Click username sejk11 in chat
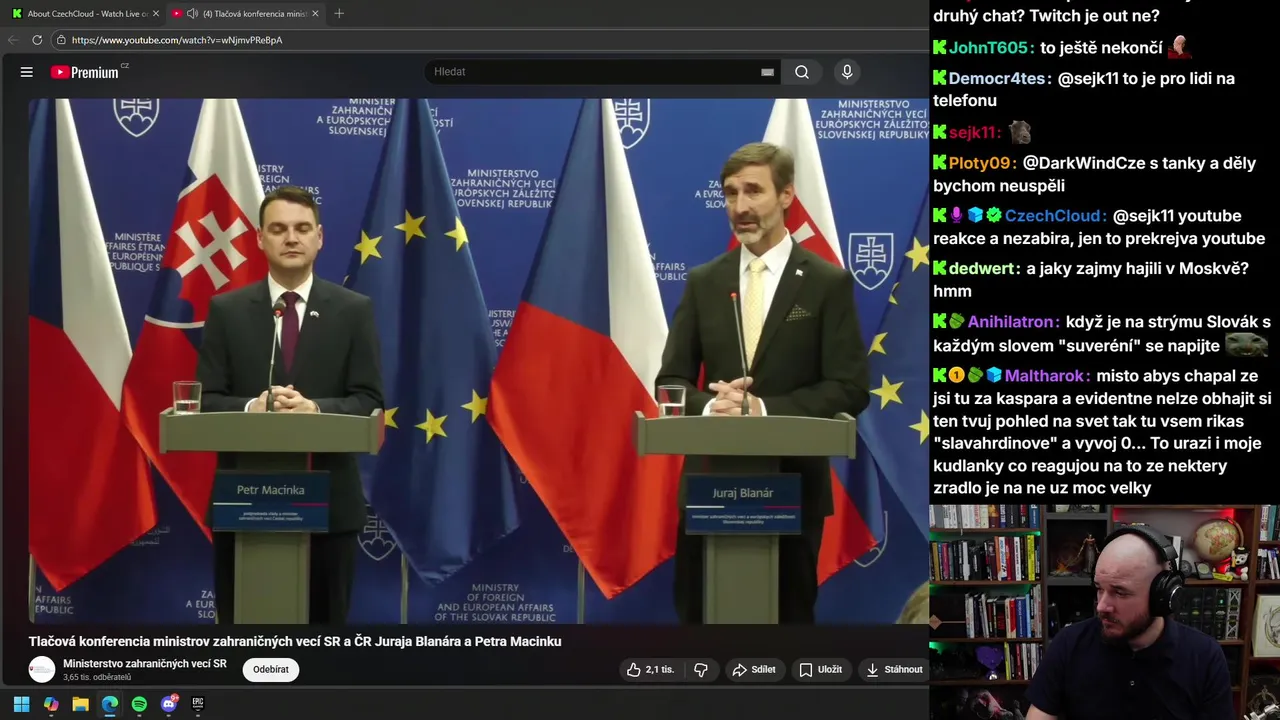Image resolution: width=1280 pixels, height=720 pixels. tap(973, 133)
